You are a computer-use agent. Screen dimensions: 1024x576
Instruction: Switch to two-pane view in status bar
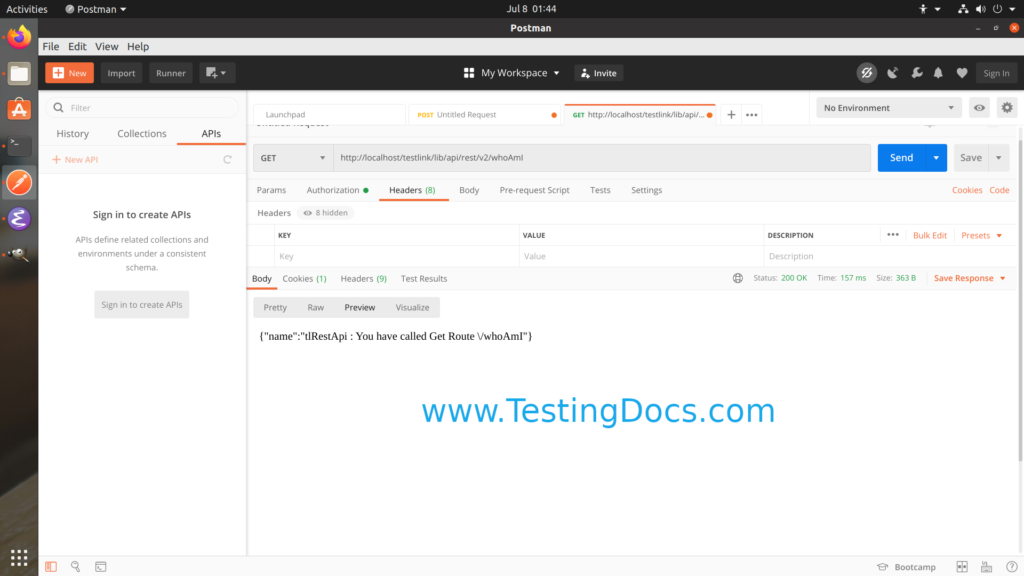(962, 566)
